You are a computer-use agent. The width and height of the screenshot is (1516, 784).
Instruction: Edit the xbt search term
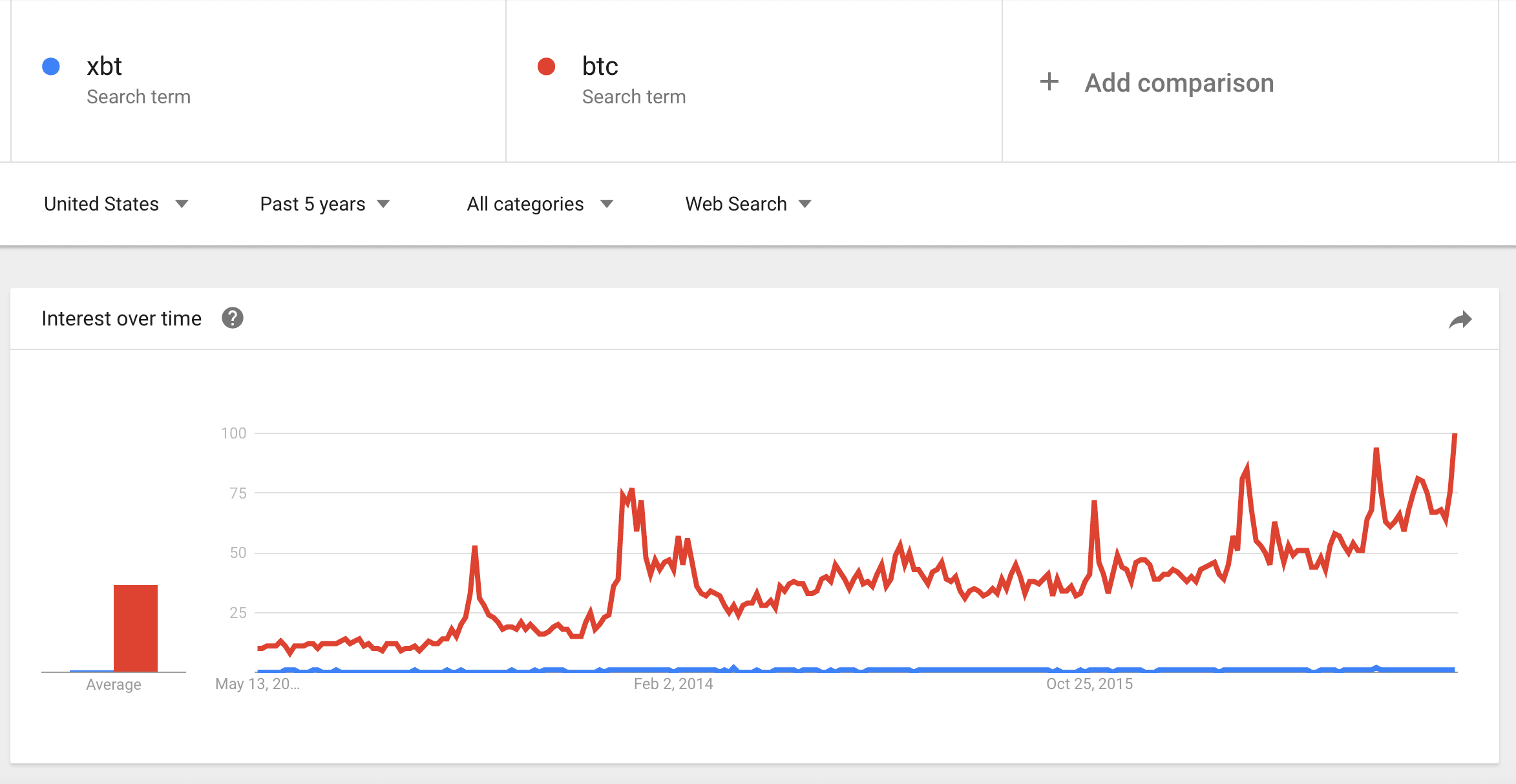104,67
